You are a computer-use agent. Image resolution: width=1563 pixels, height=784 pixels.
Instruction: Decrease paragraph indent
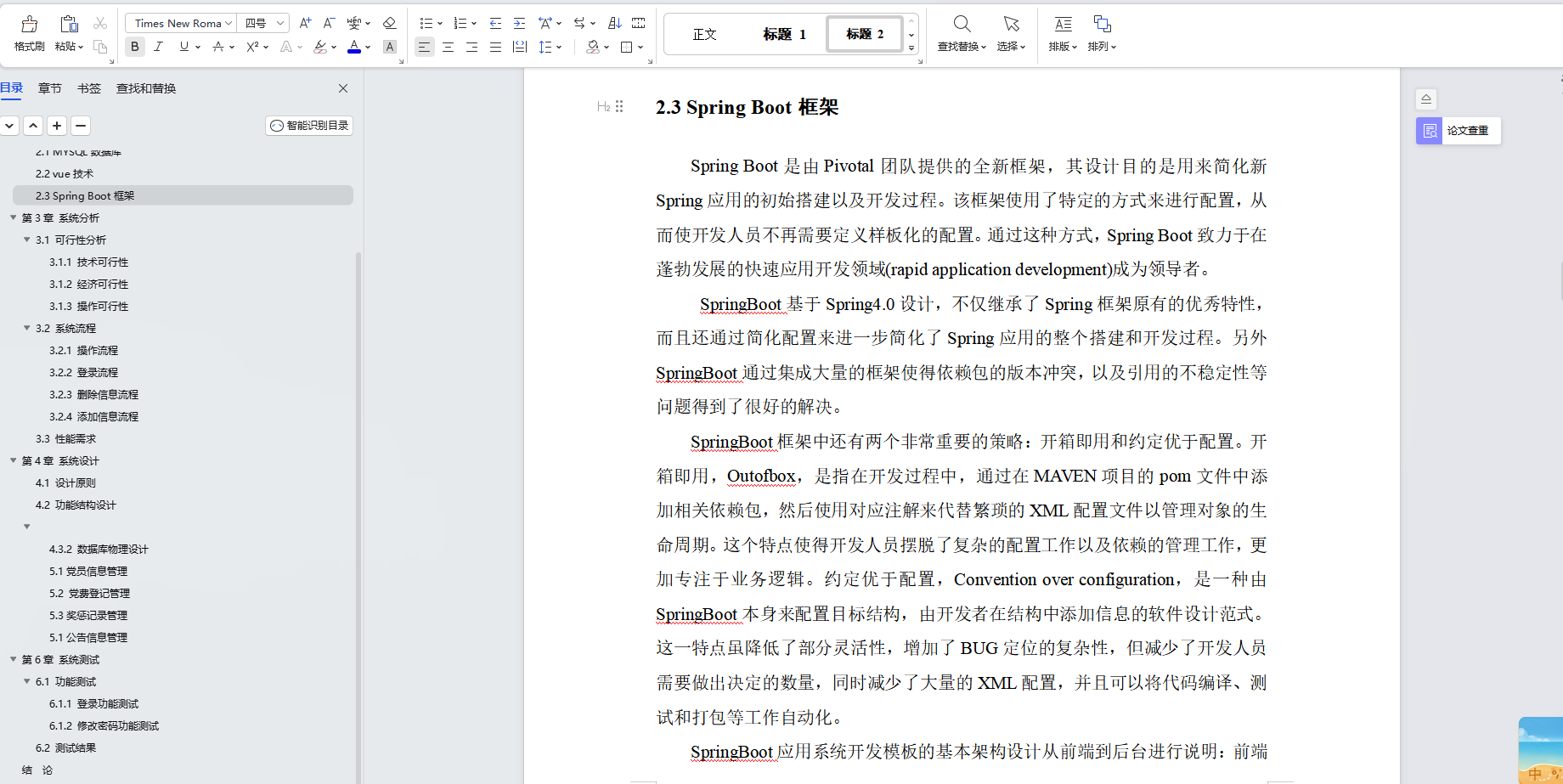496,23
